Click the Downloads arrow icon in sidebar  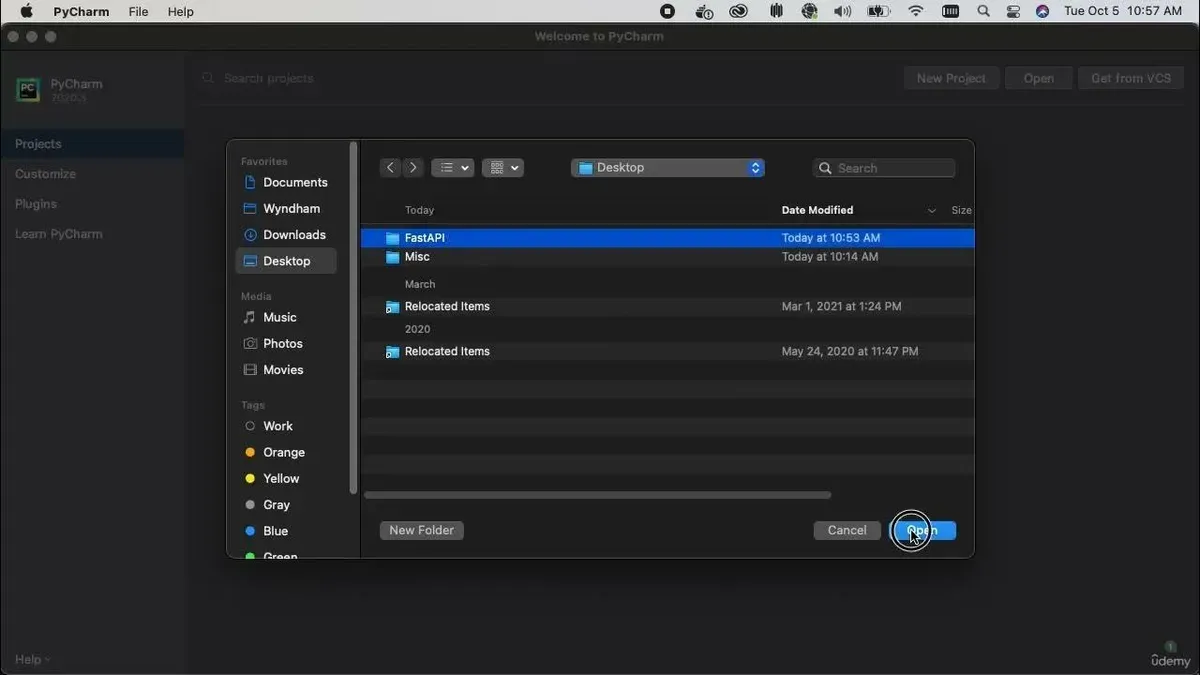tap(250, 235)
